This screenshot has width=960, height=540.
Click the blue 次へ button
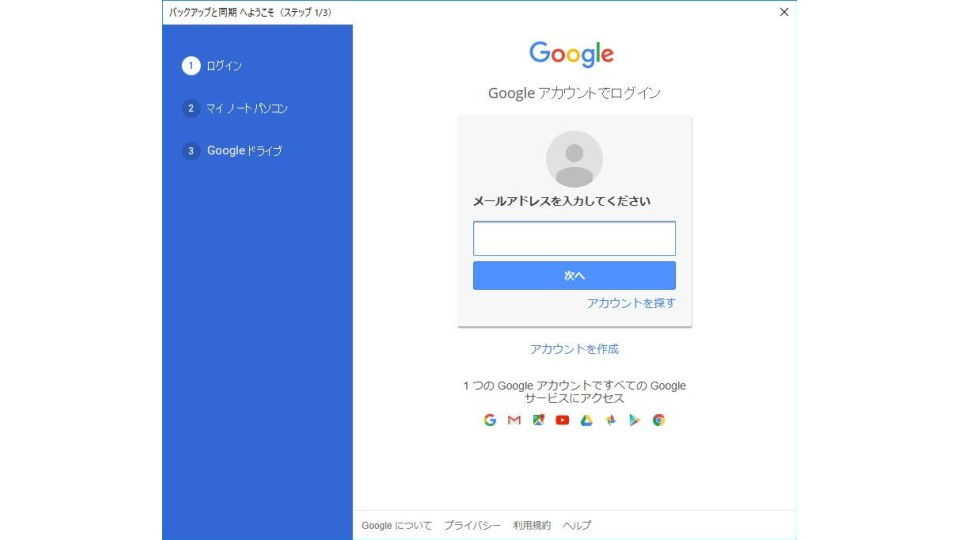574,276
